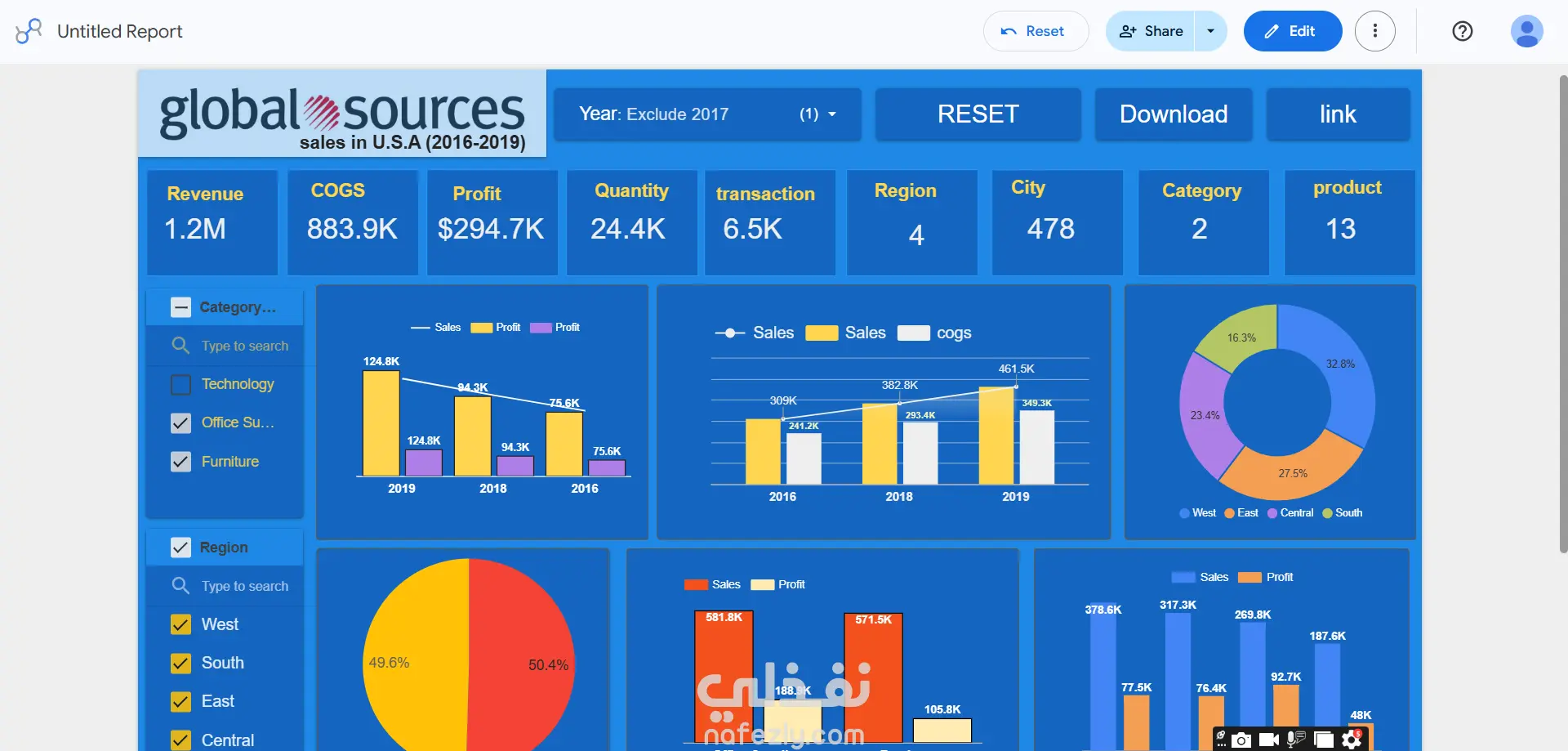The height and width of the screenshot is (751, 1568).
Task: Check the Technology category checkbox
Action: coord(180,384)
